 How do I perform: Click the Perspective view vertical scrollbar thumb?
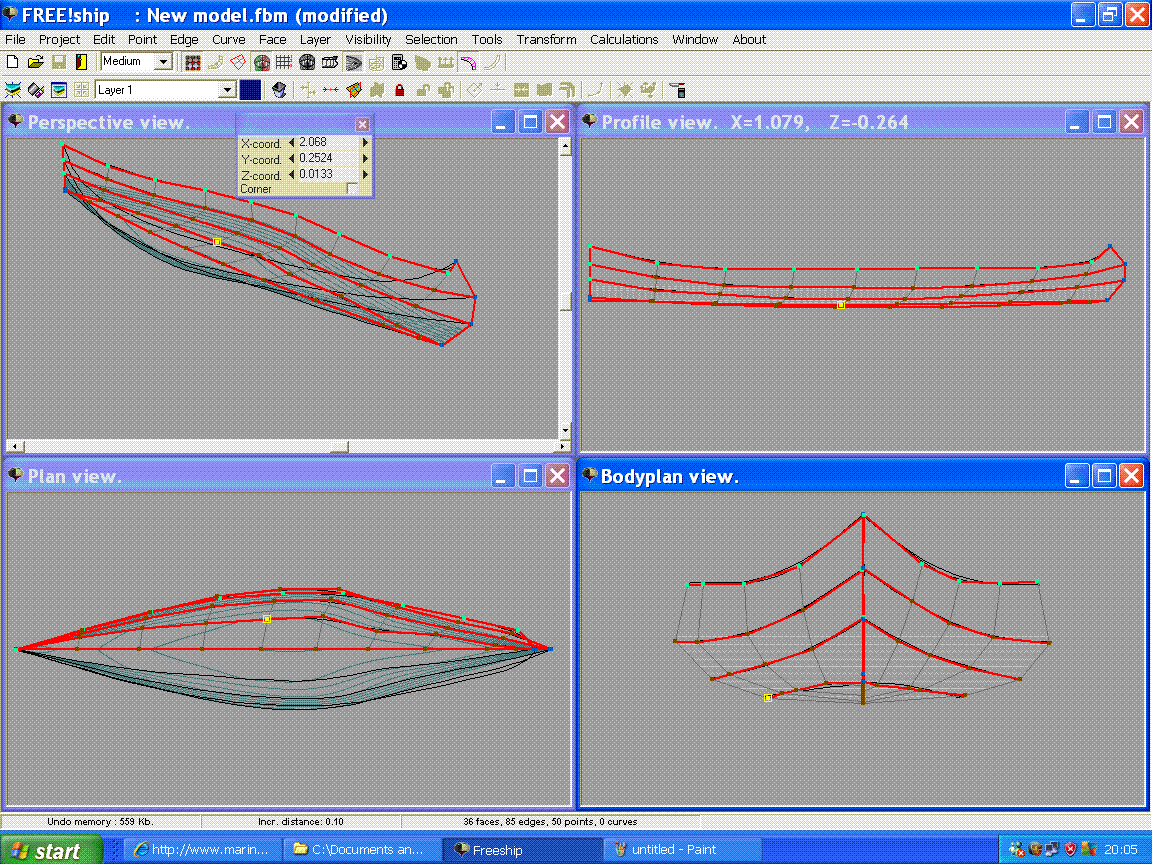[x=565, y=301]
